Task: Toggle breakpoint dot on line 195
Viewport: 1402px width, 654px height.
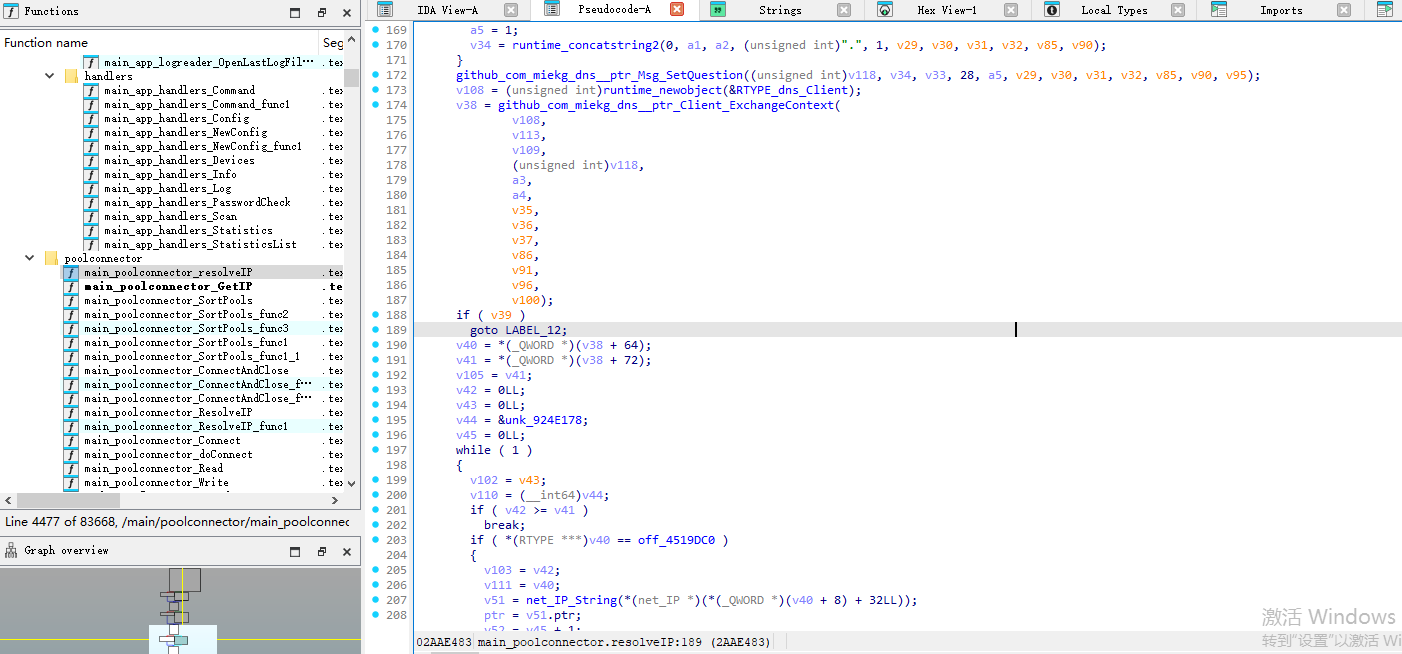Action: 375,420
